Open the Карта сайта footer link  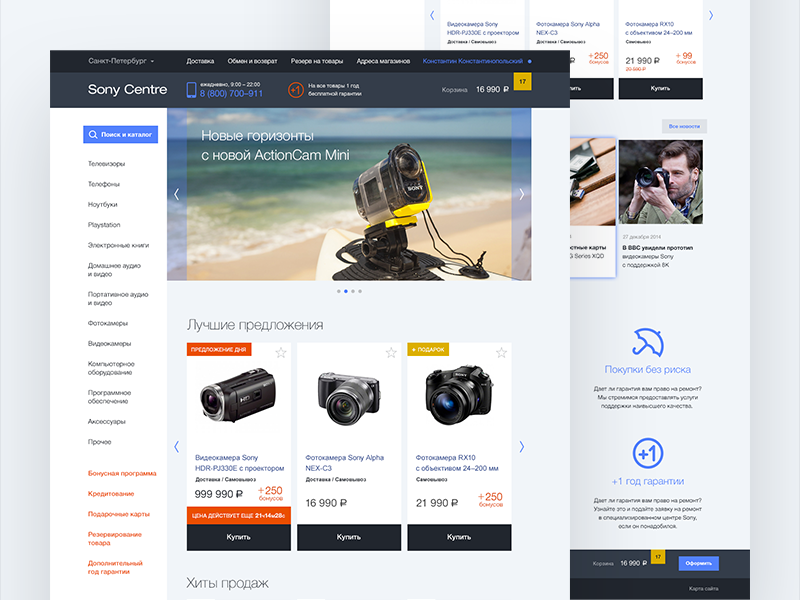coord(704,589)
